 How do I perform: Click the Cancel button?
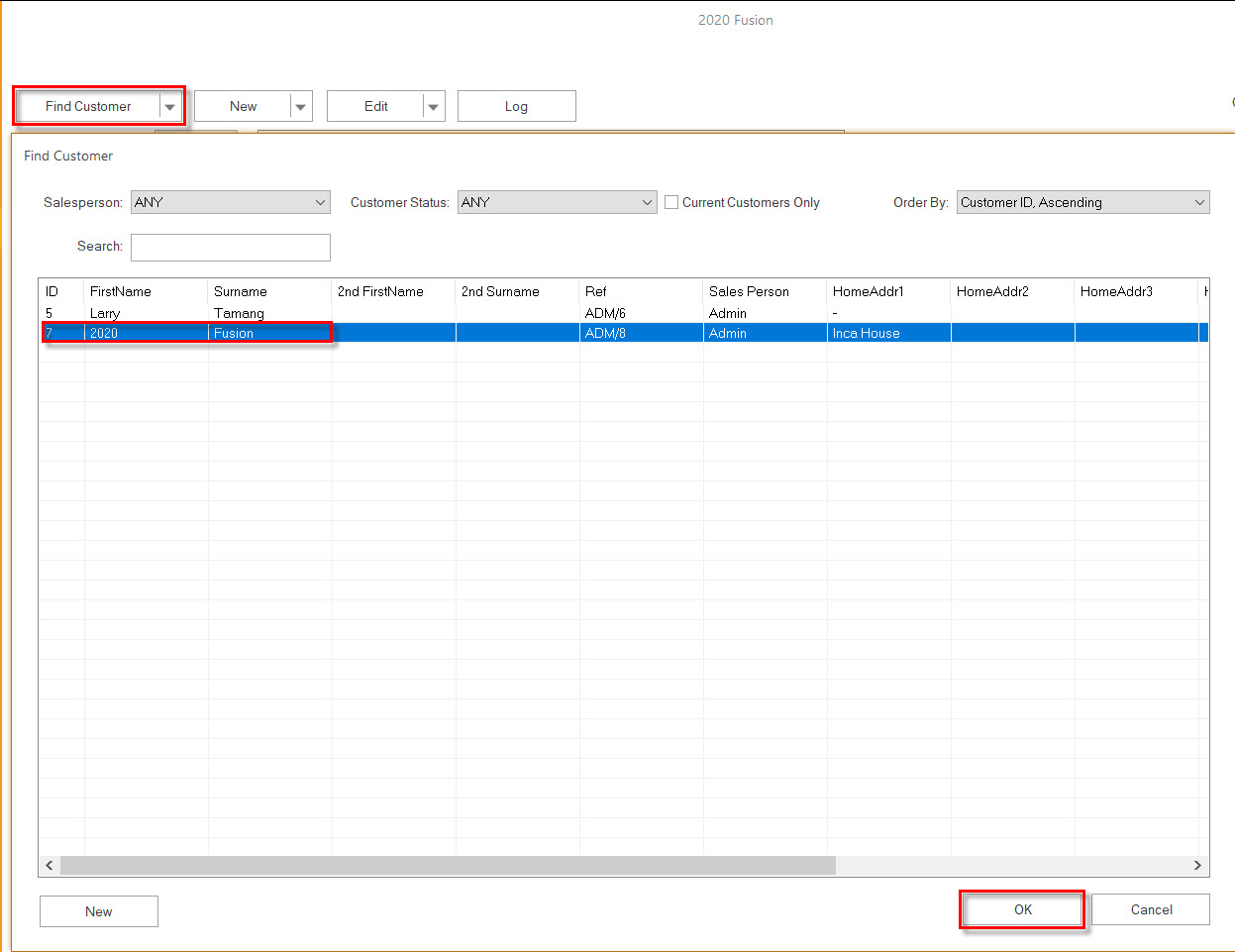point(1152,909)
